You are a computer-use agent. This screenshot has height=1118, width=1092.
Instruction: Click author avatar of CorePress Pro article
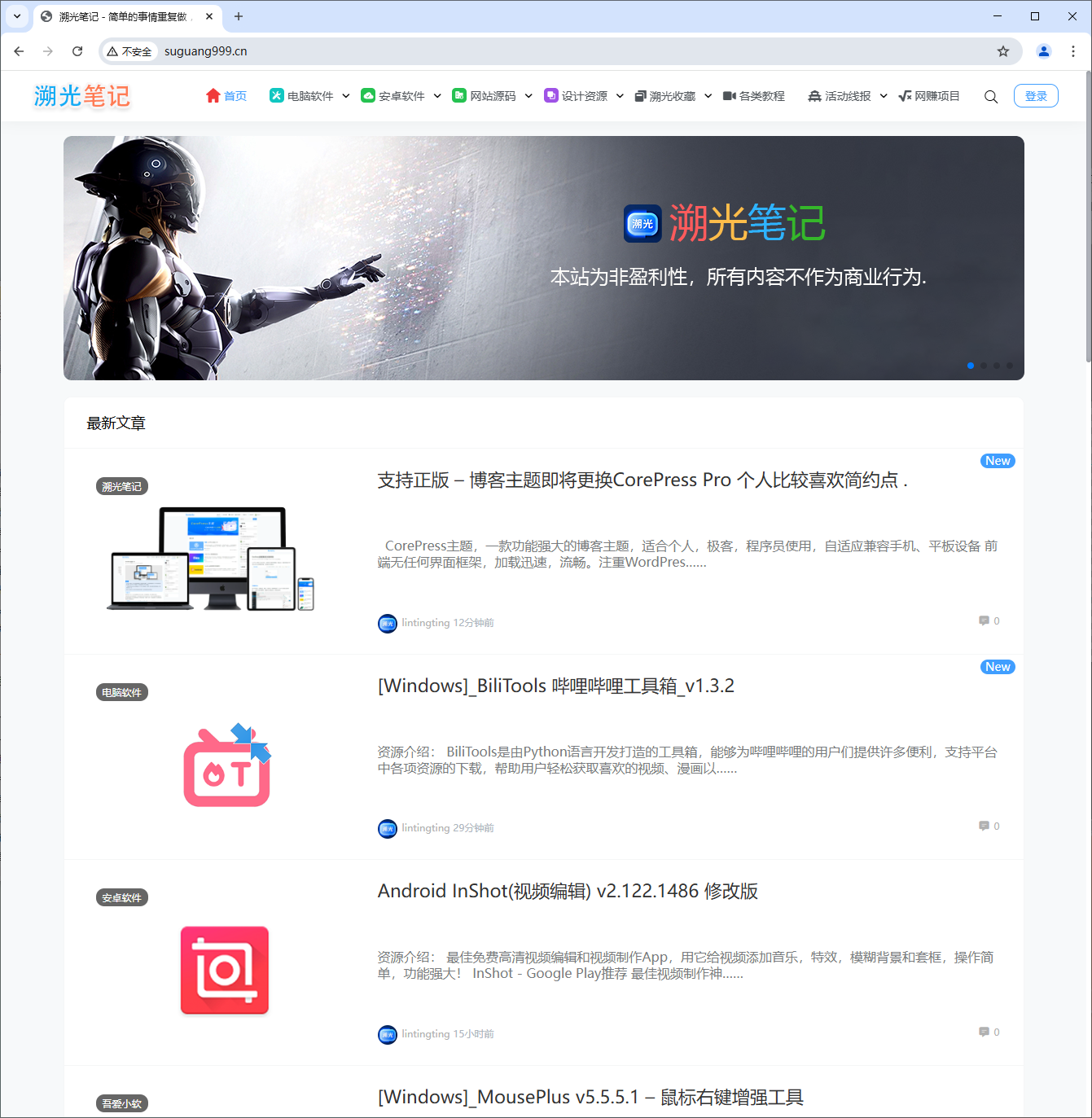[x=388, y=624]
